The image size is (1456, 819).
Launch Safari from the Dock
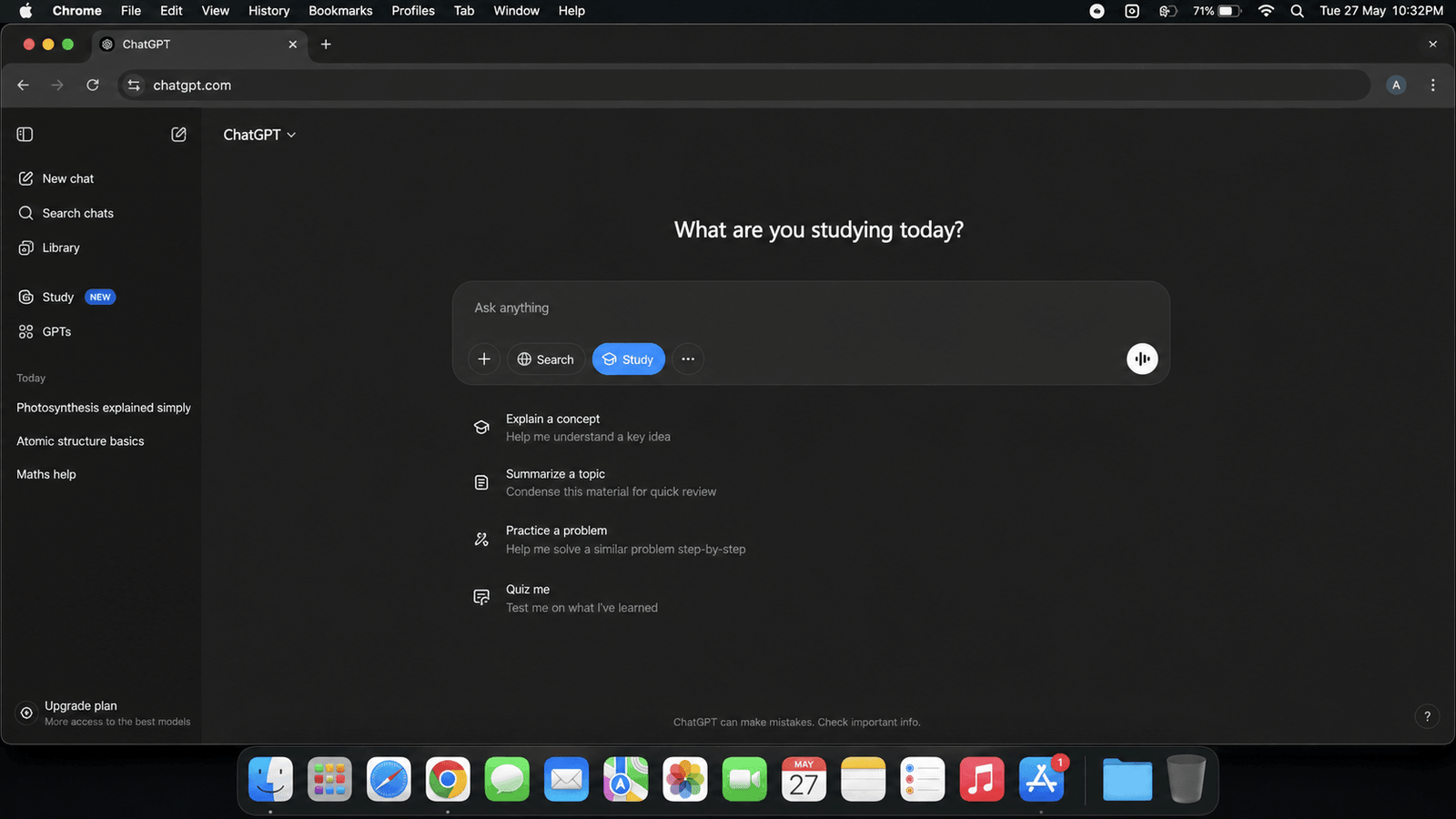click(389, 779)
